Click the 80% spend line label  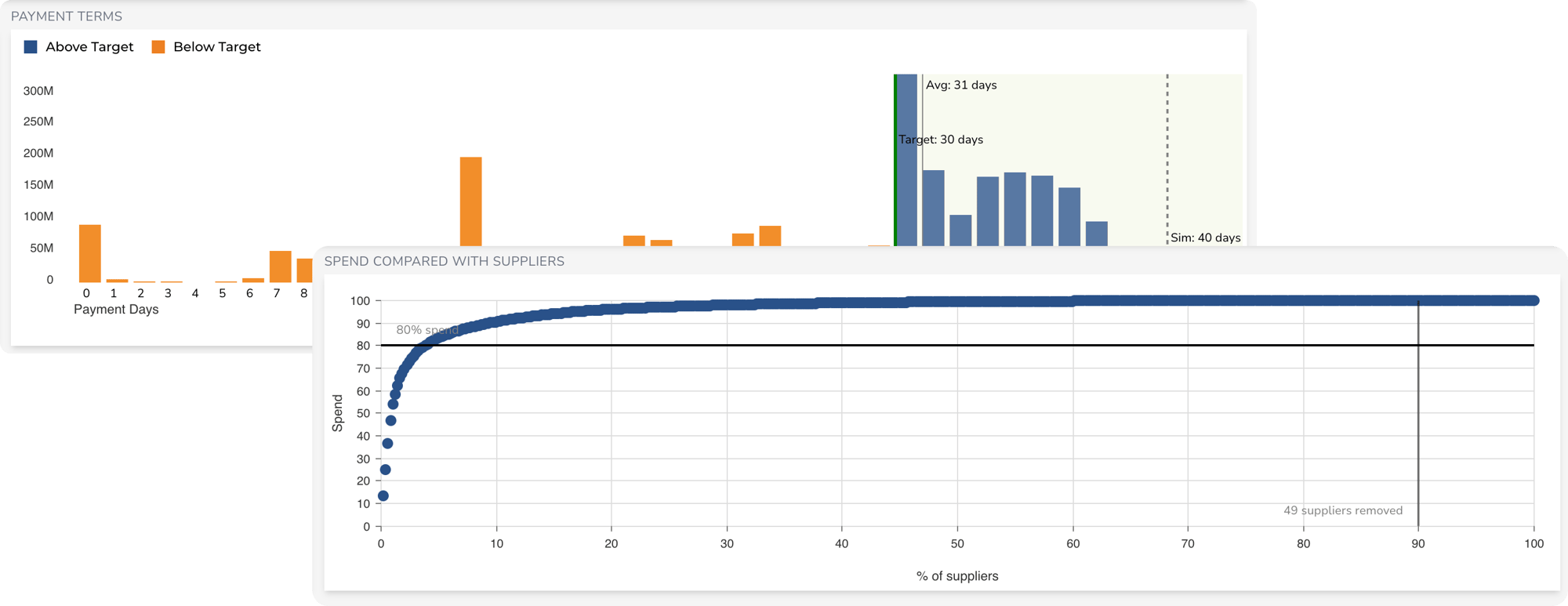(x=427, y=330)
